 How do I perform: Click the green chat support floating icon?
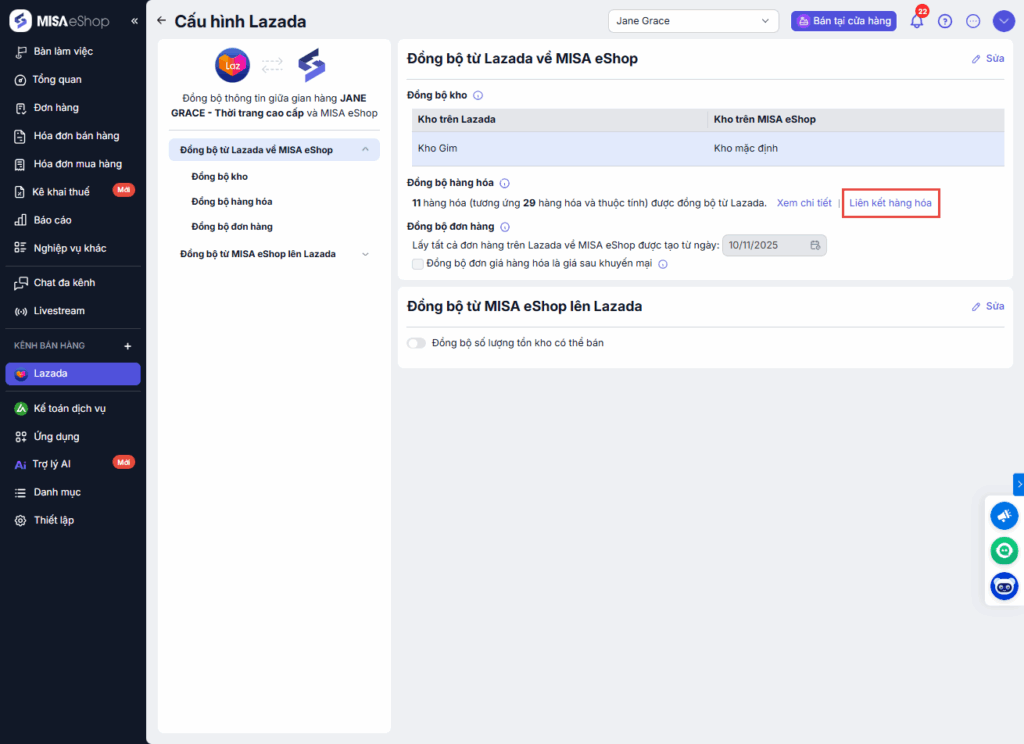[x=1004, y=551]
